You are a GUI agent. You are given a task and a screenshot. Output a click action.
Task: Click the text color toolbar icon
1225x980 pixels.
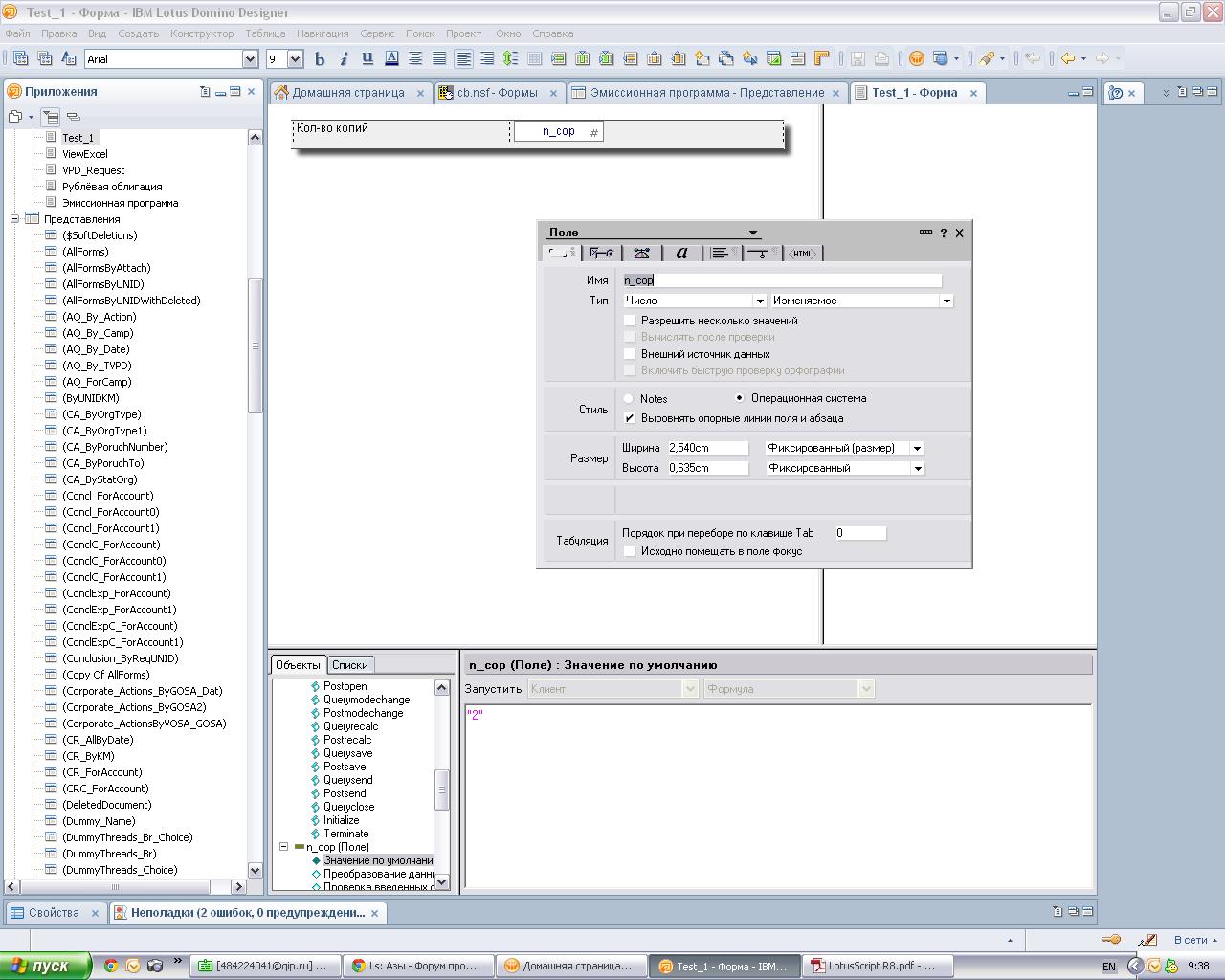(x=391, y=58)
